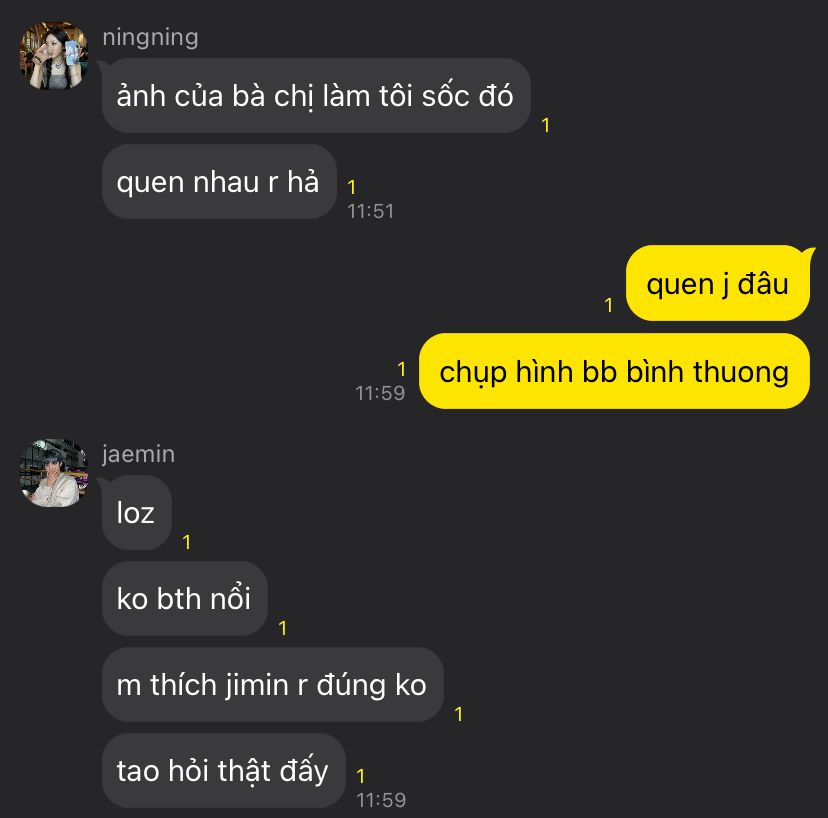Select message 'm thích jimin r đúng ko'
828x818 pixels.
(272, 685)
